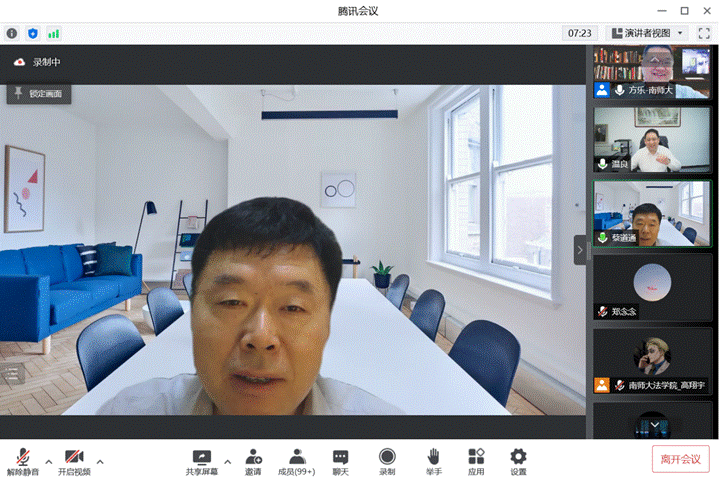Open the Invite (邀请) icon

pyautogui.click(x=253, y=461)
